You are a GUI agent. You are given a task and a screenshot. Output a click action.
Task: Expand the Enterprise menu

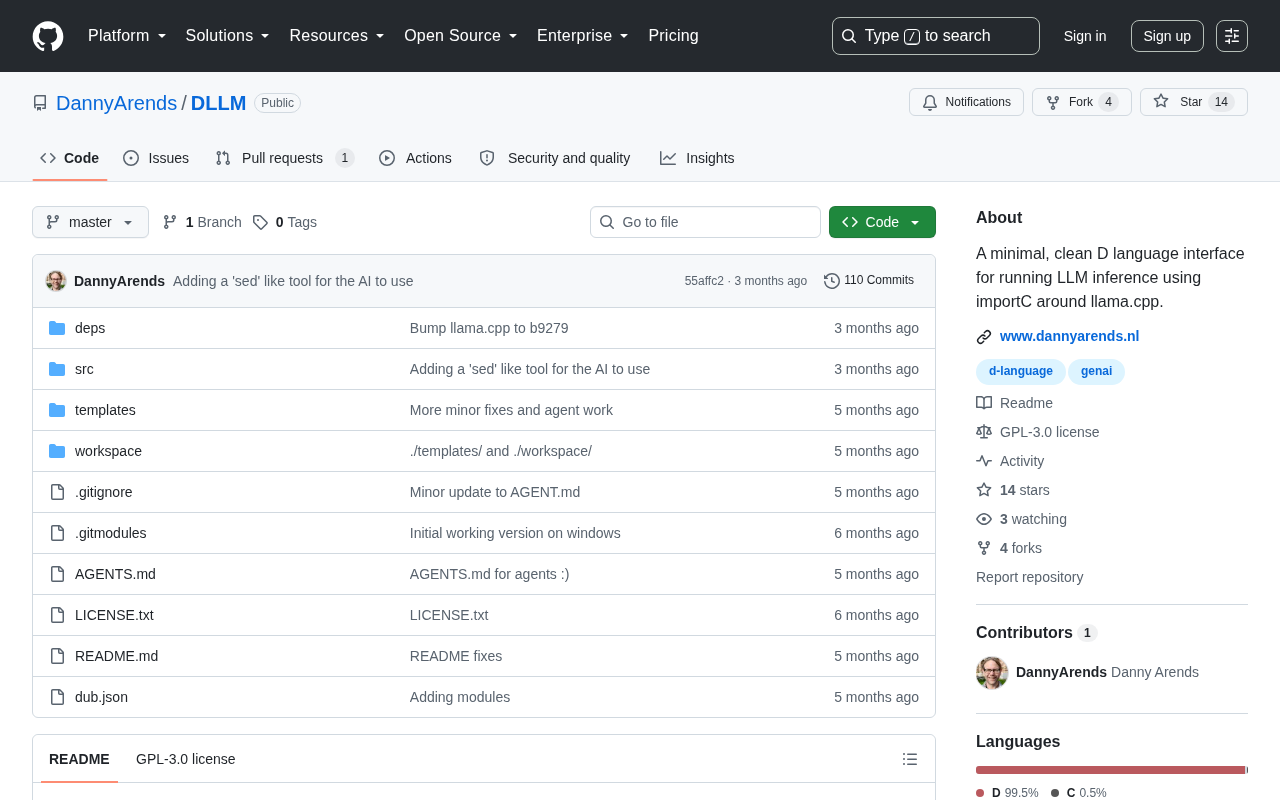pos(583,36)
